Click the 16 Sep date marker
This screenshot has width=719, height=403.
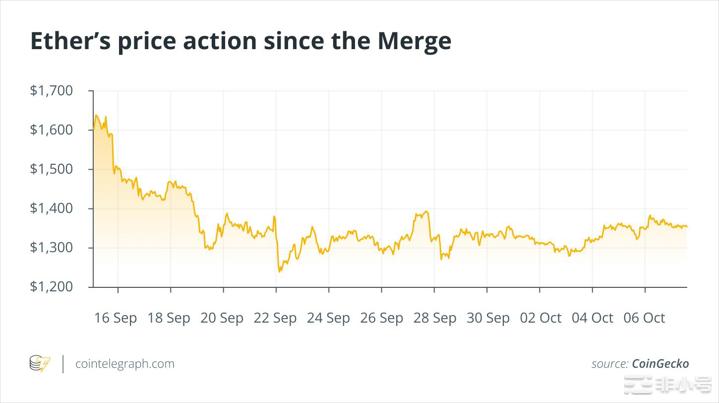[114, 318]
